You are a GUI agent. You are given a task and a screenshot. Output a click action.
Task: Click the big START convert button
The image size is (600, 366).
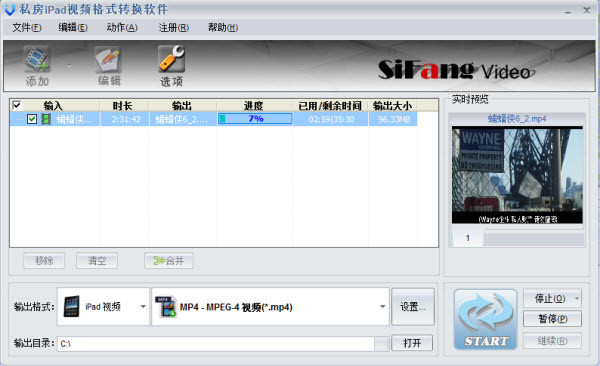(x=486, y=319)
